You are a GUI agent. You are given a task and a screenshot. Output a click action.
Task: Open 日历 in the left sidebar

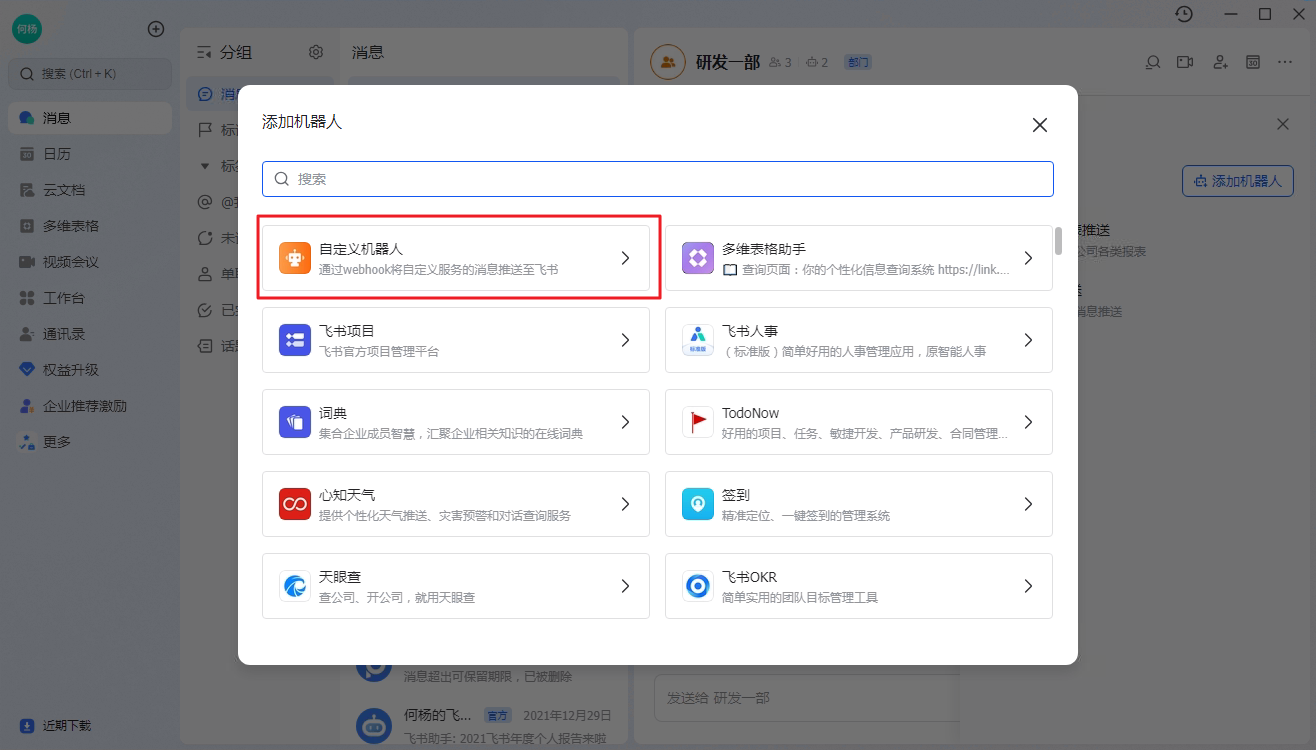[x=56, y=154]
